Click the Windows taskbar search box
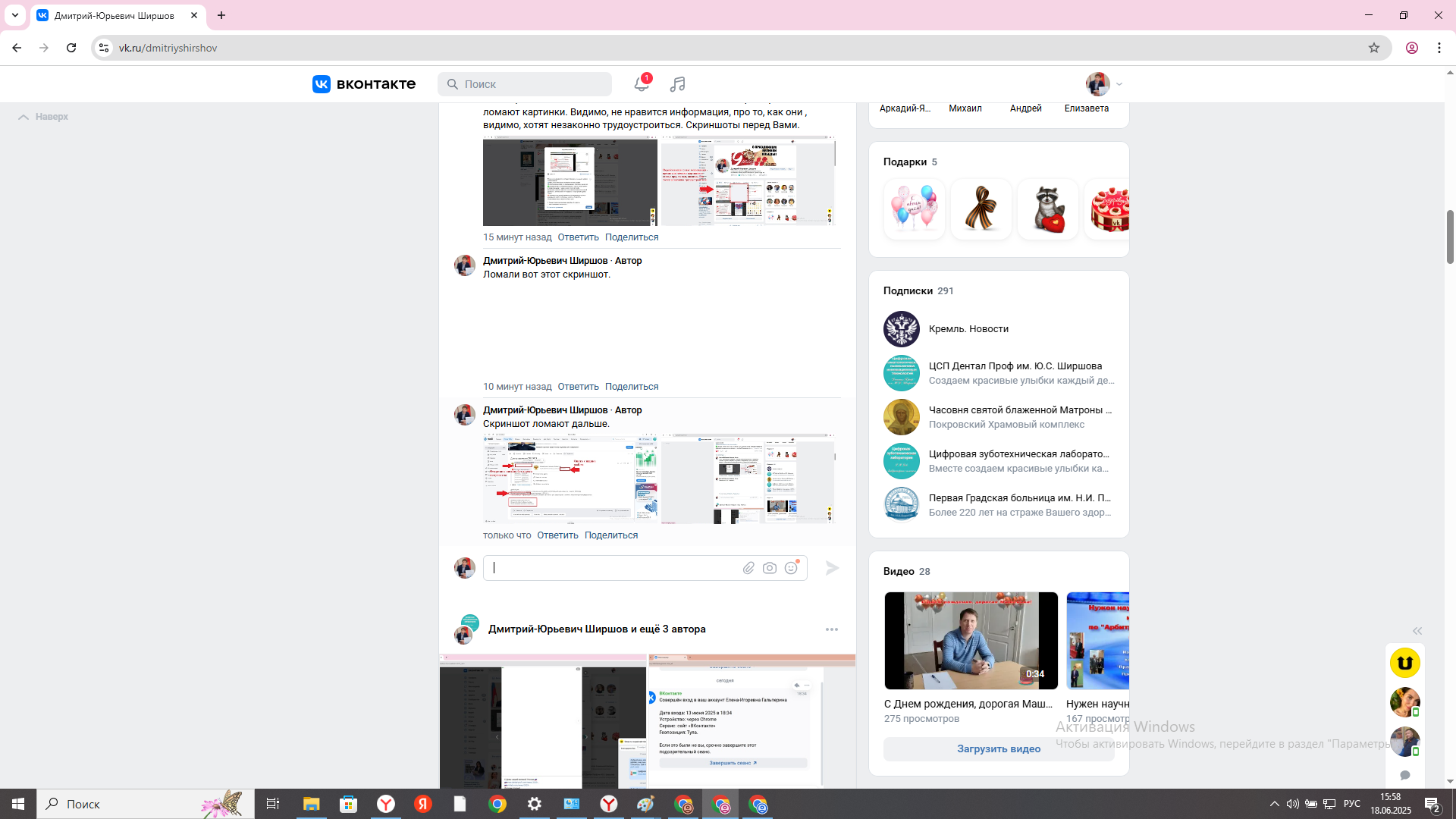Image resolution: width=1456 pixels, height=819 pixels. 146,804
